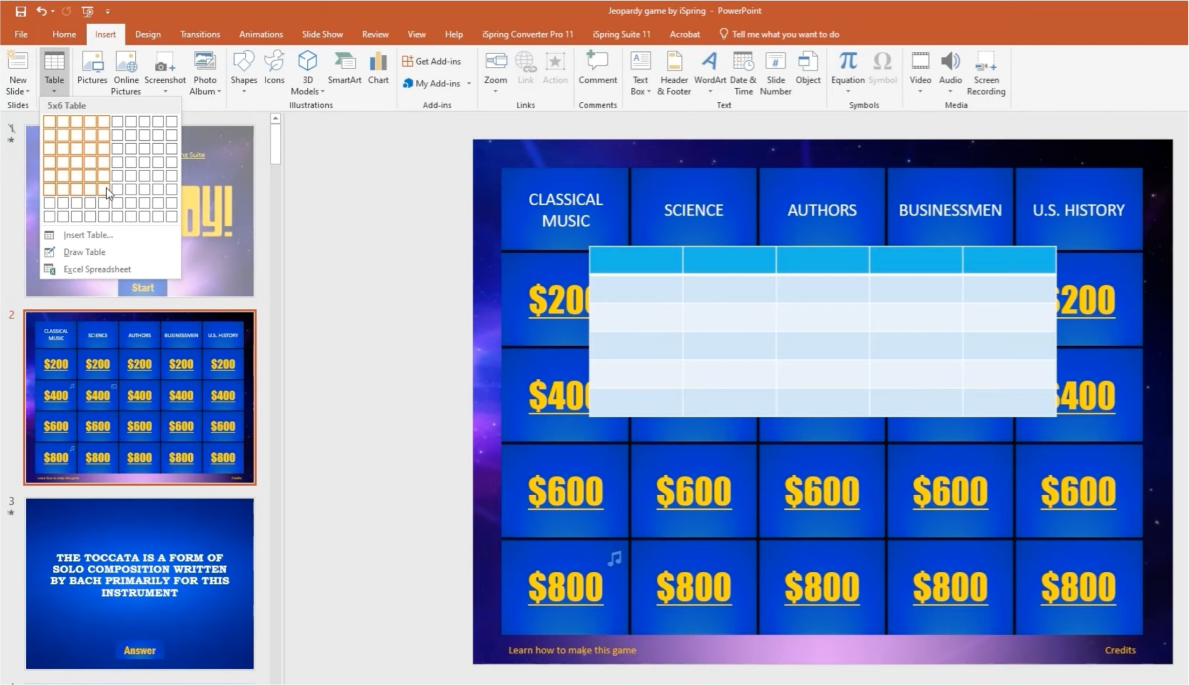This screenshot has width=1189, height=685.
Task: Choose Insert Table... from the menu
Action: coord(88,235)
